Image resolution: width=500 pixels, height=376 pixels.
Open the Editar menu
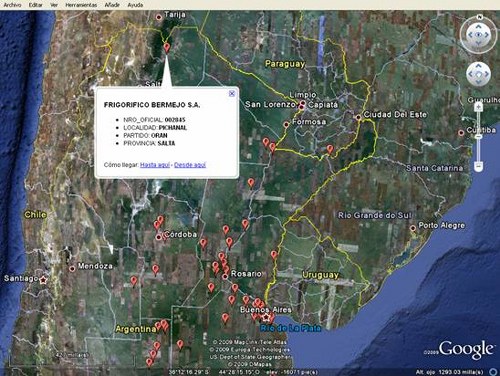(35, 5)
